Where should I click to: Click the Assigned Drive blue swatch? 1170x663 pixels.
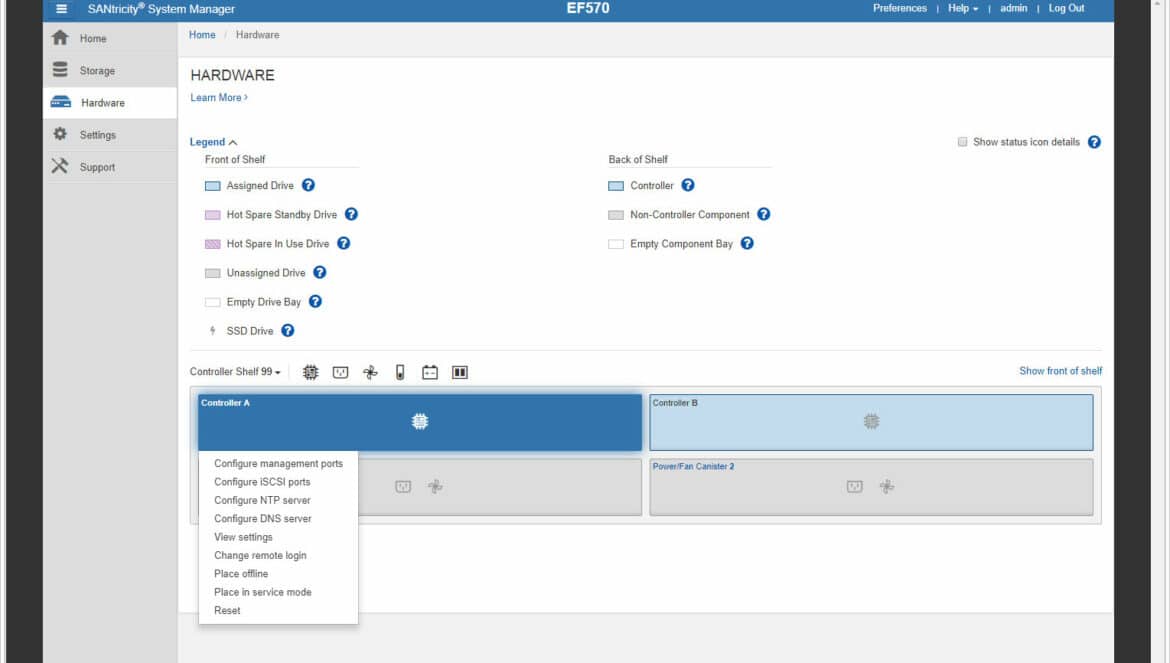tap(213, 186)
